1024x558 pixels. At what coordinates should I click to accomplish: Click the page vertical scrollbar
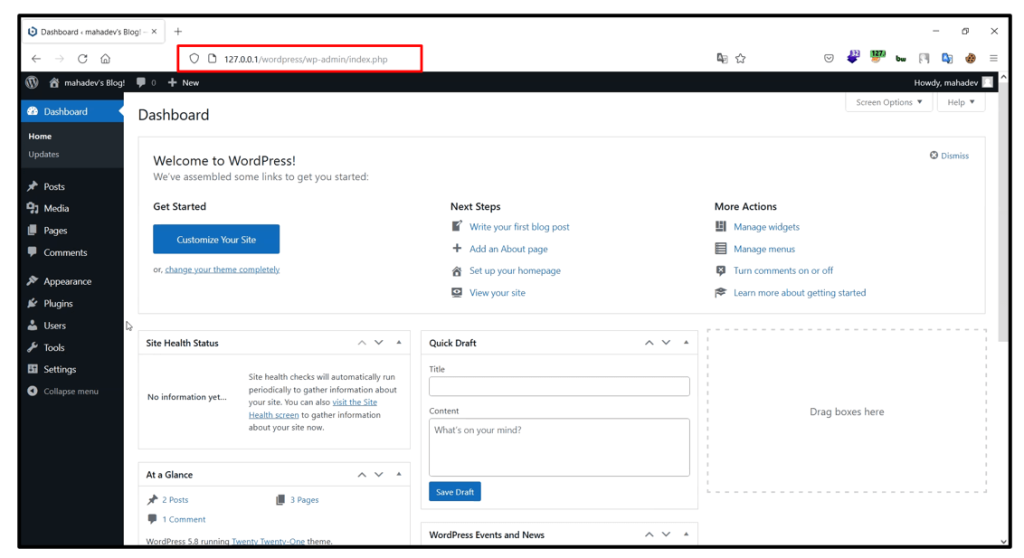(x=1004, y=211)
